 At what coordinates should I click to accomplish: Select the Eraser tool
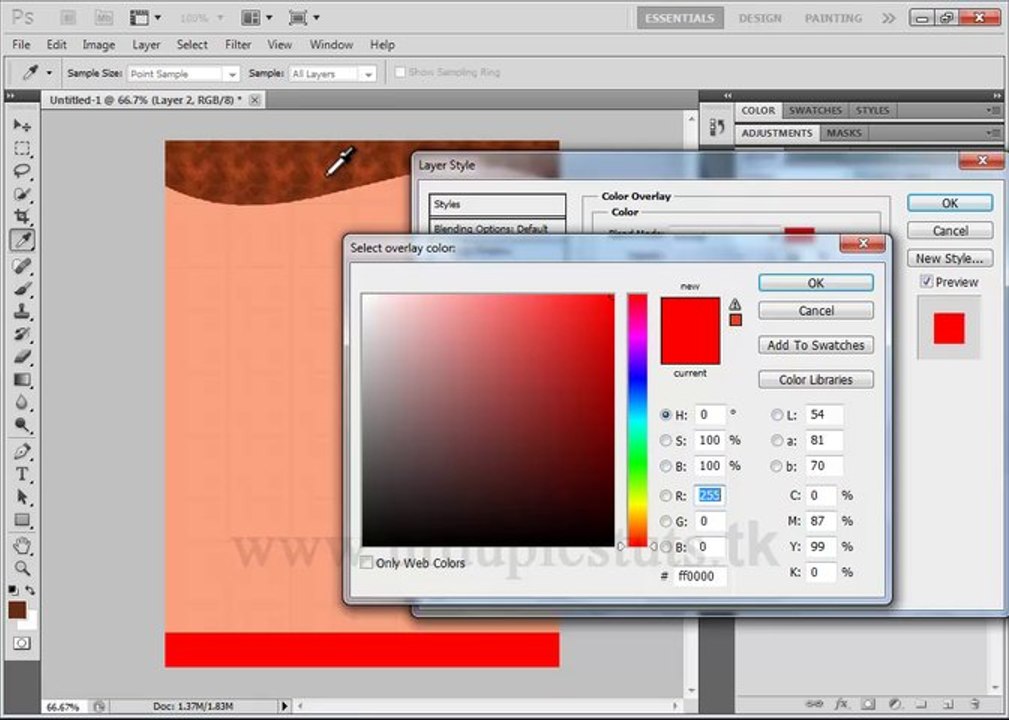(22, 356)
